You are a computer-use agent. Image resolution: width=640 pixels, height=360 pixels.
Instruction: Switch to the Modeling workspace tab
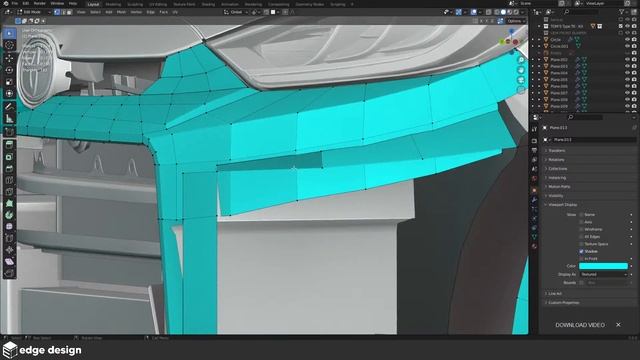pyautogui.click(x=113, y=4)
